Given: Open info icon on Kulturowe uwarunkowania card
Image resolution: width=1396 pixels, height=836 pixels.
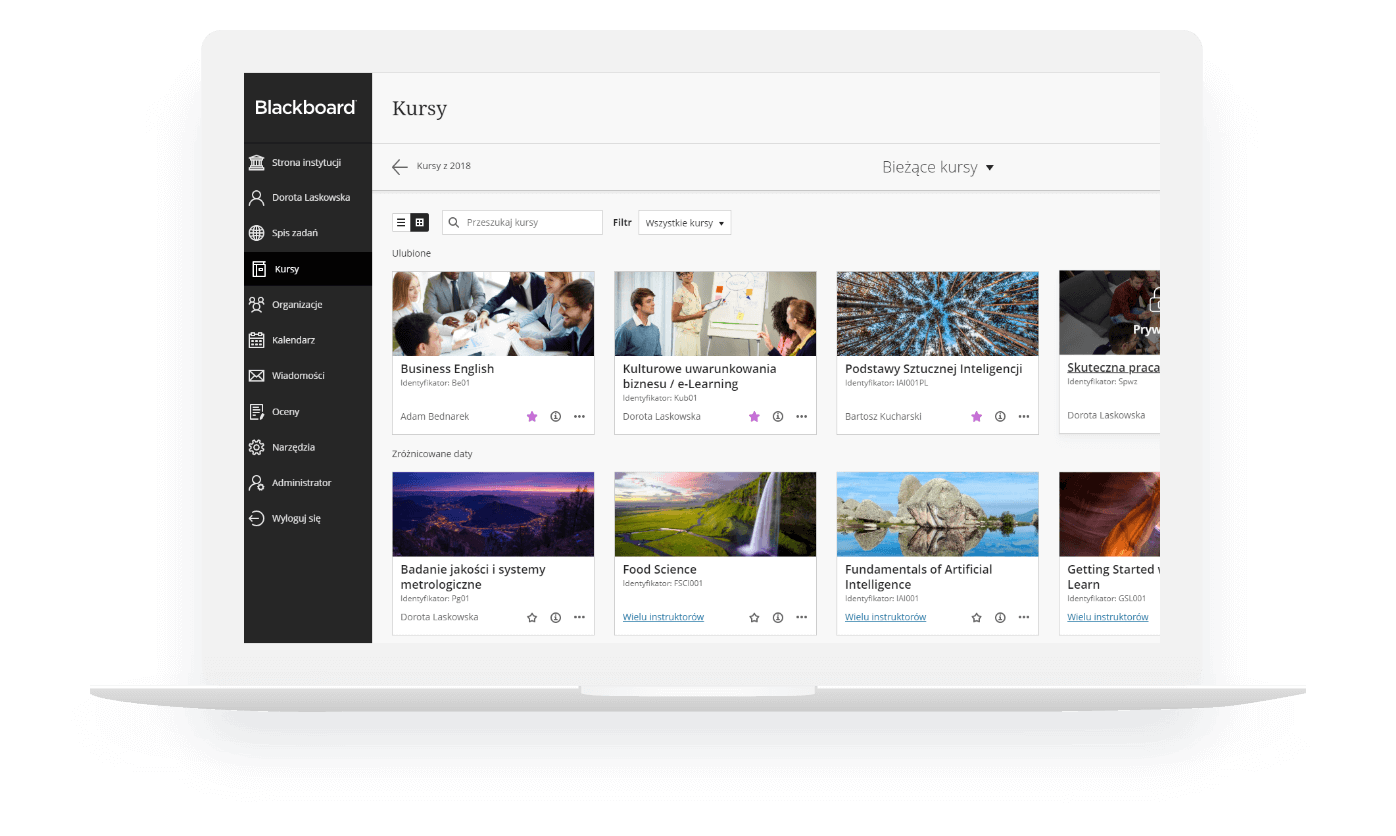Looking at the screenshot, I should (x=778, y=416).
